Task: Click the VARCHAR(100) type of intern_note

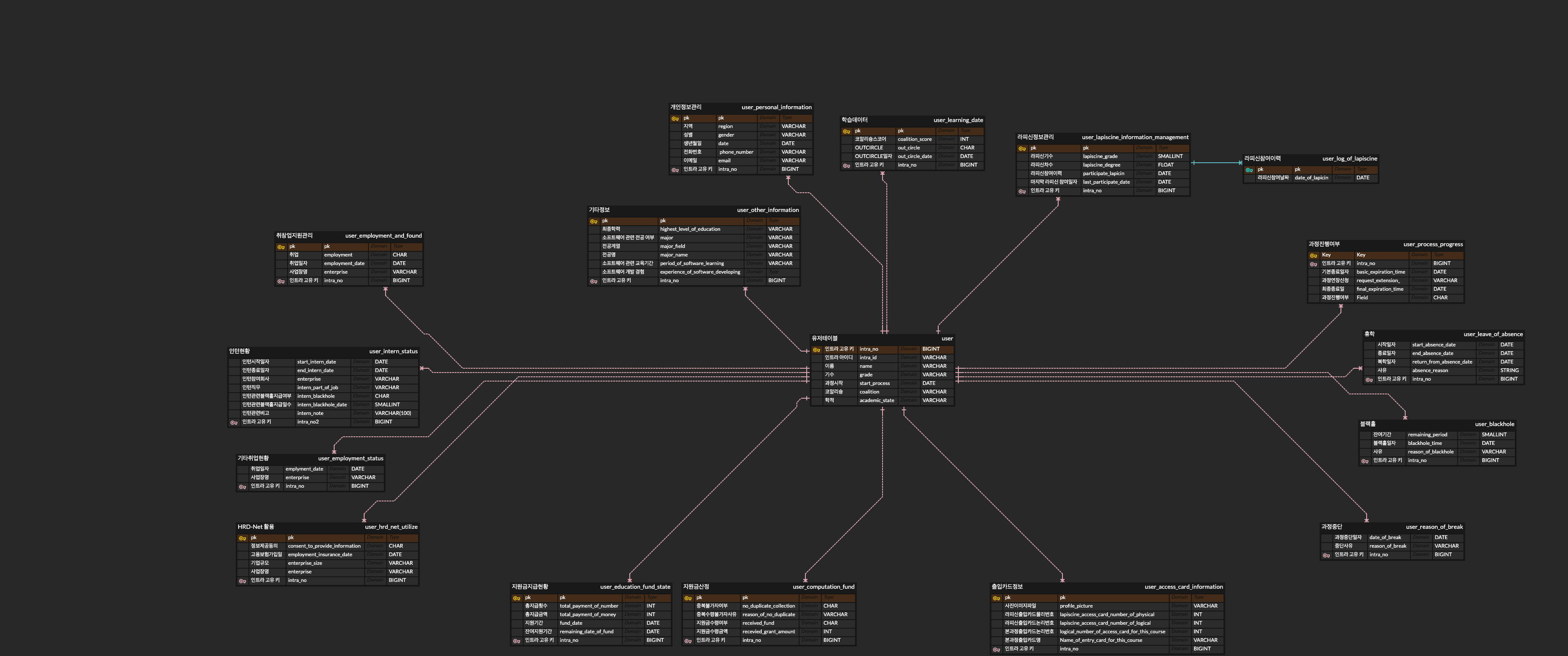Action: click(392, 413)
